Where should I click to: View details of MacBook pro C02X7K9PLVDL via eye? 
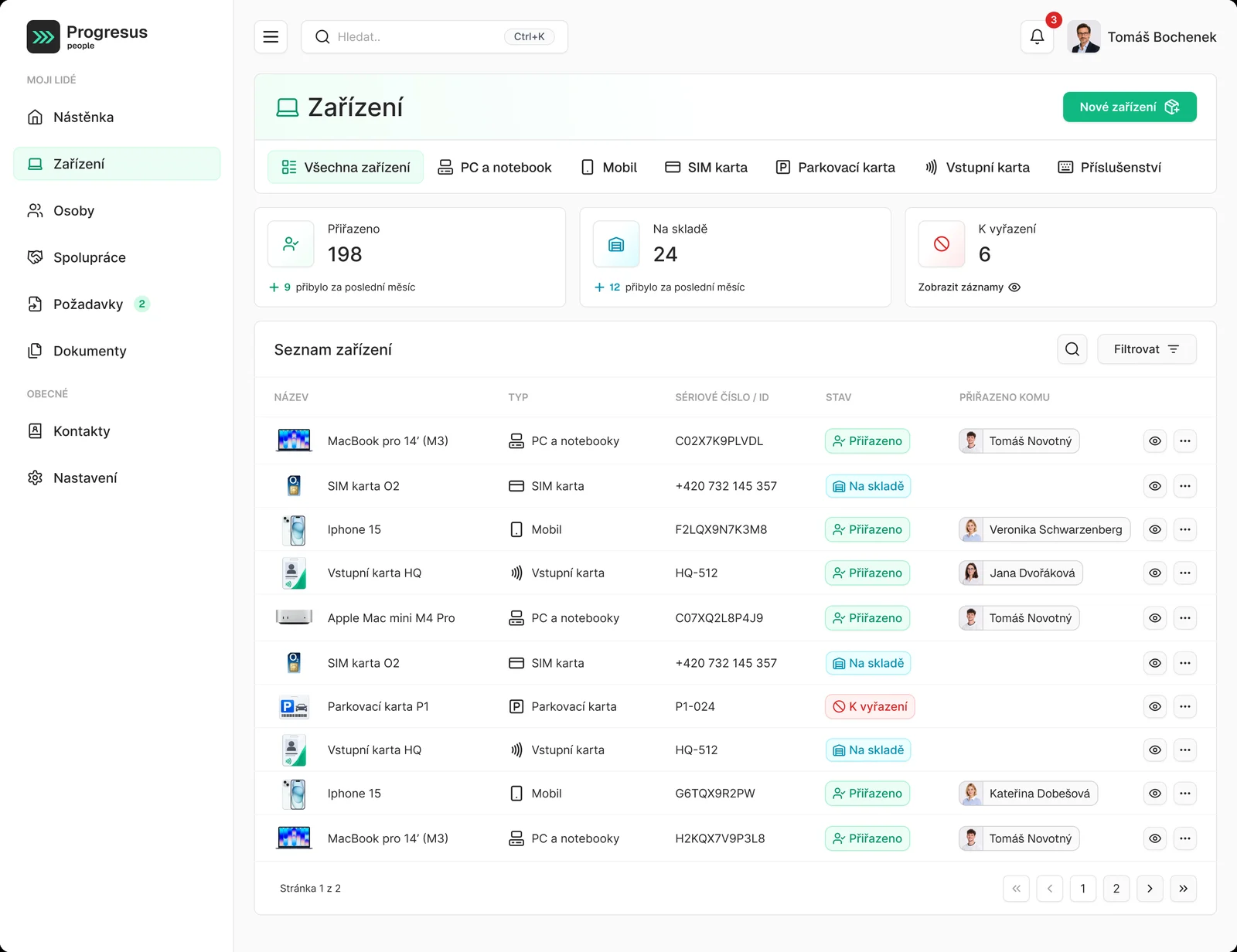[1155, 441]
